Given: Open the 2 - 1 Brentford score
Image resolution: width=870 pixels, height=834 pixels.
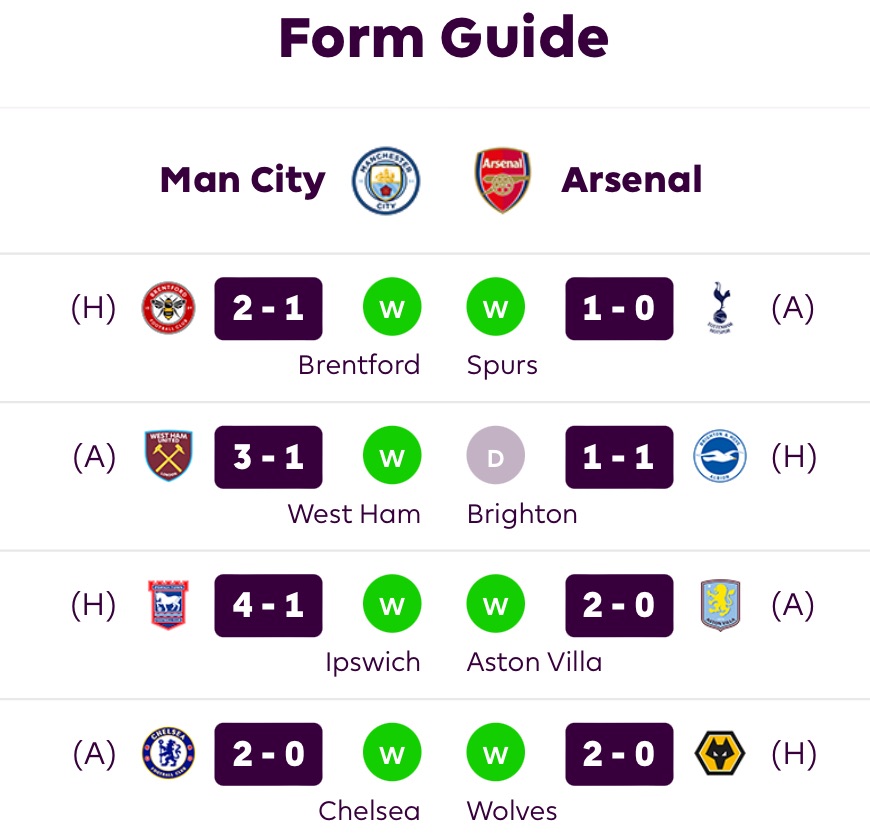Looking at the screenshot, I should point(268,309).
